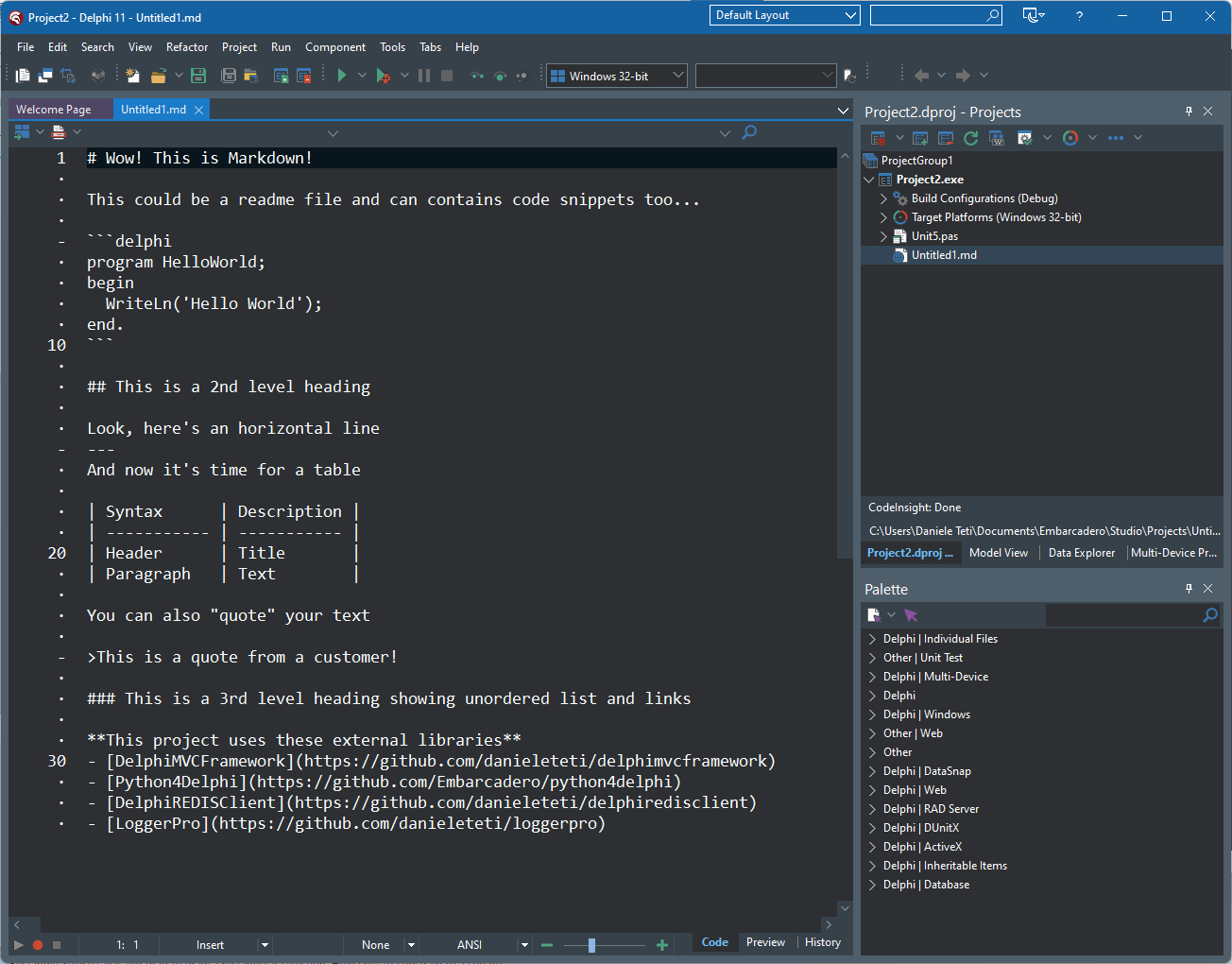
Task: Click the green minus to zoom out editor
Action: [x=547, y=945]
